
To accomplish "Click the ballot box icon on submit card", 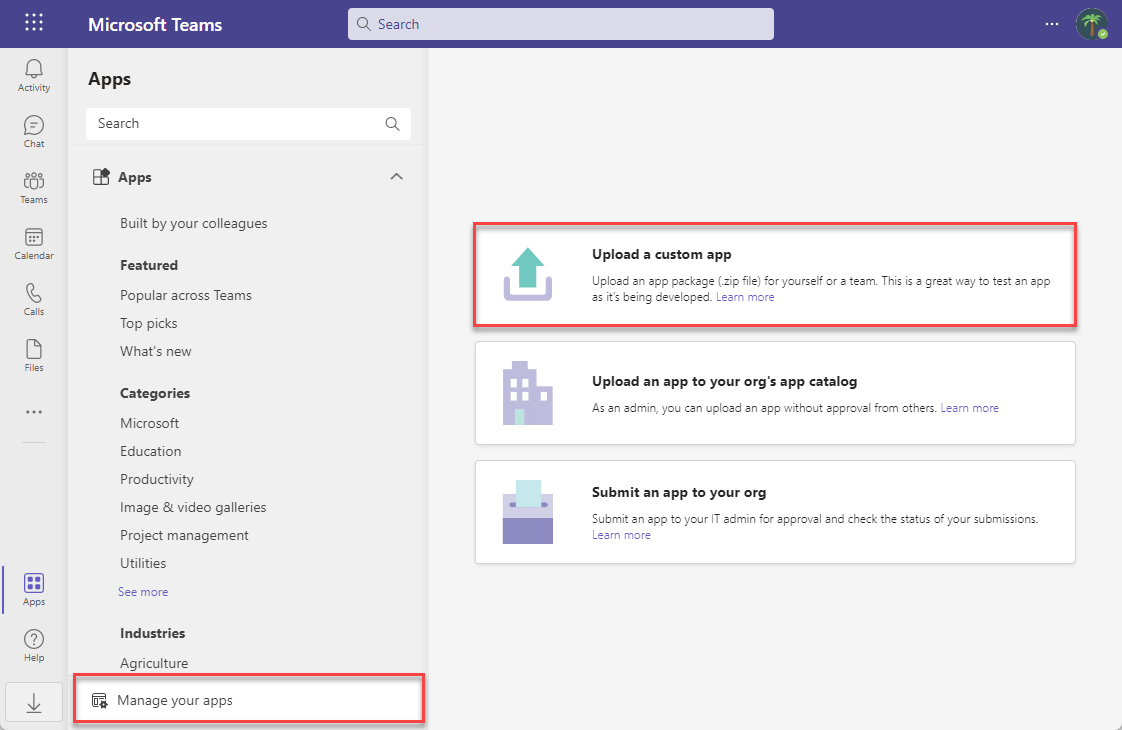I will click(527, 512).
